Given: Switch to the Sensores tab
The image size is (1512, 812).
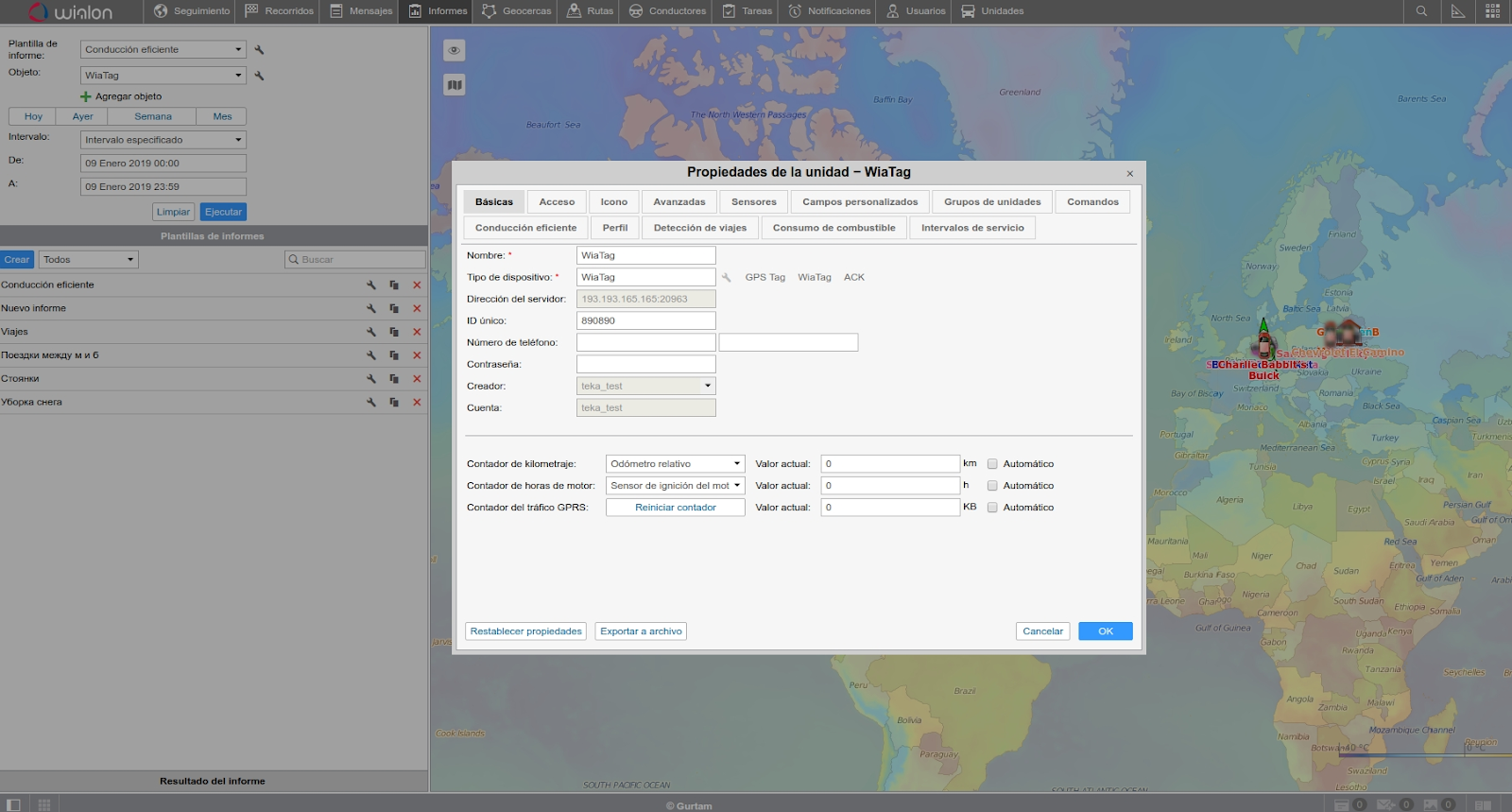Looking at the screenshot, I should (753, 202).
